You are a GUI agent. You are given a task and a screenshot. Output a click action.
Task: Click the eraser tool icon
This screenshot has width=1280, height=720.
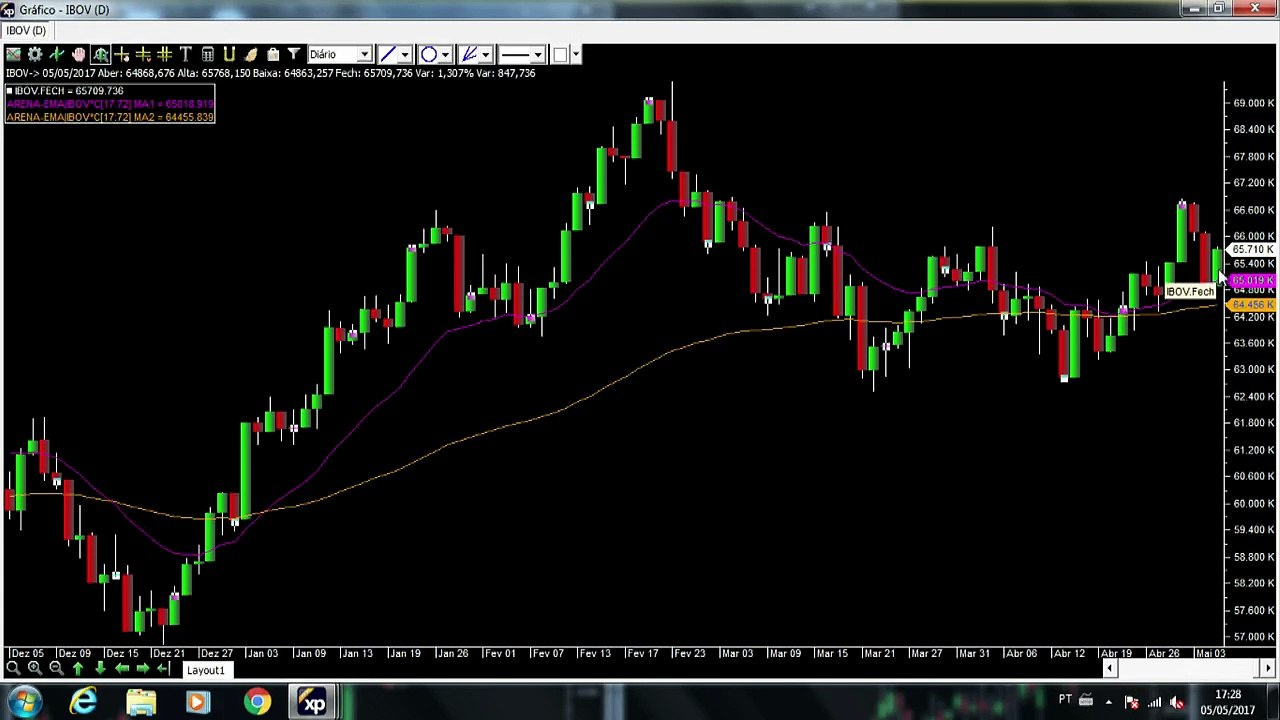click(x=251, y=54)
